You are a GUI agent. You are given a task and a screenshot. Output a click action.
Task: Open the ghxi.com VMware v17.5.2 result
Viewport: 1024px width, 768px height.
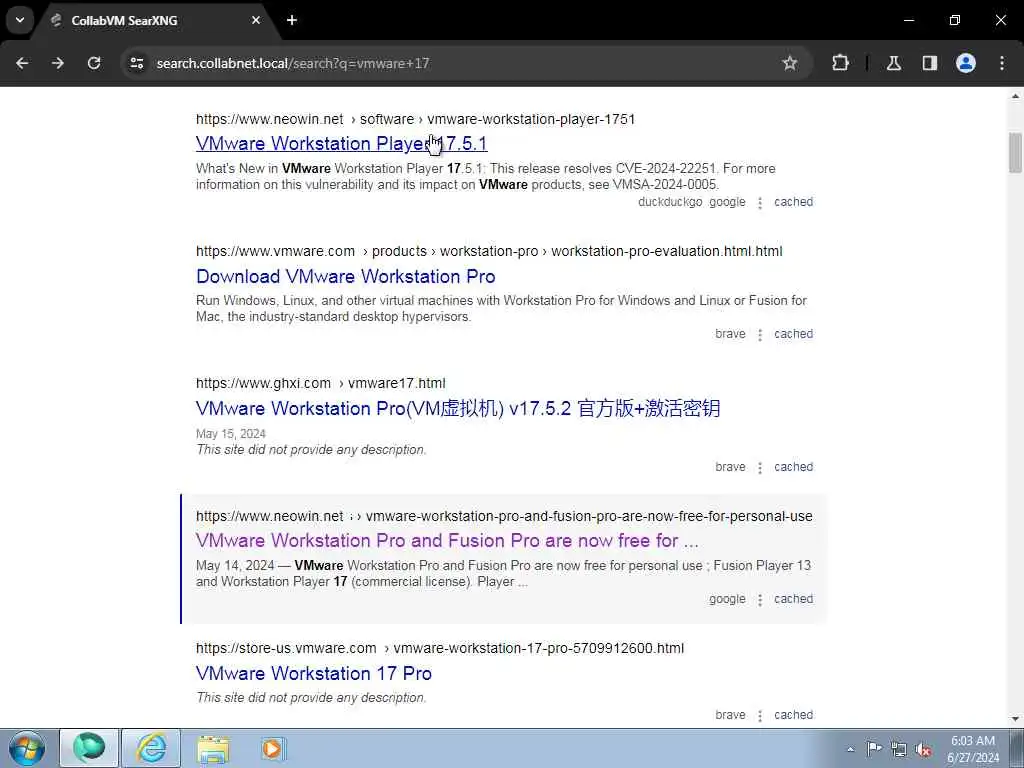(458, 409)
